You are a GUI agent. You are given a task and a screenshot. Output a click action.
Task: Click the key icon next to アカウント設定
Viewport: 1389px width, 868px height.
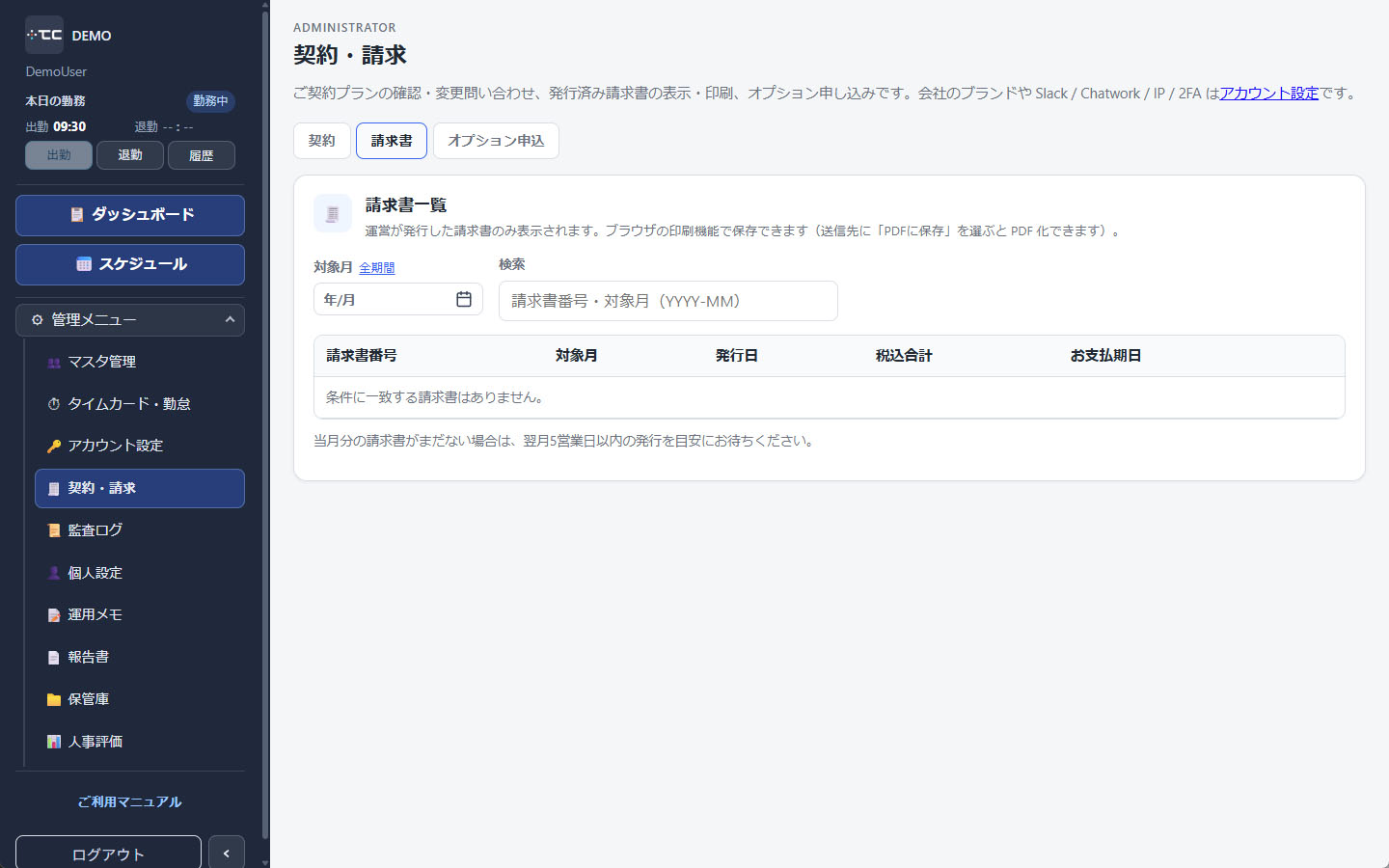(x=54, y=447)
